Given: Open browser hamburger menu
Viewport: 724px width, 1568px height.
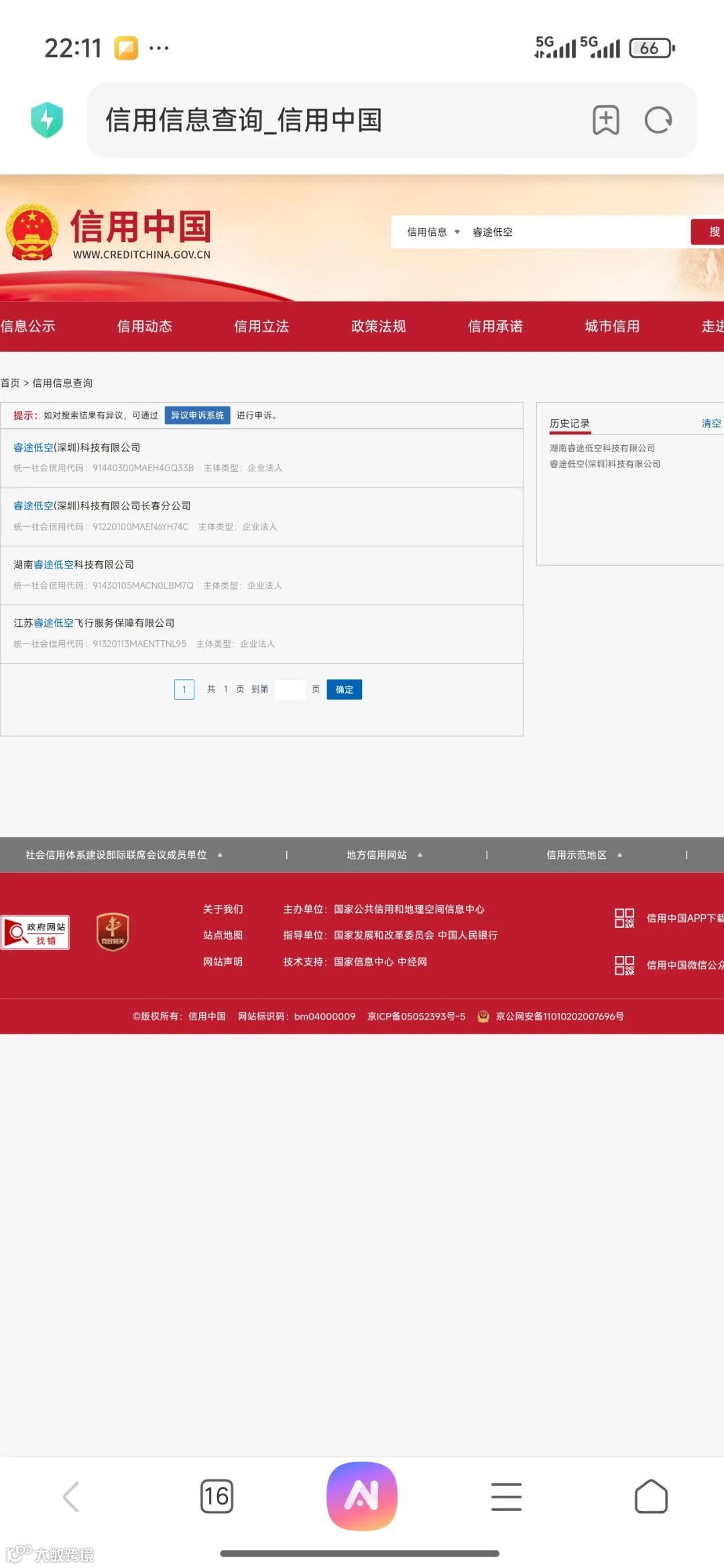Looking at the screenshot, I should pos(507,1496).
